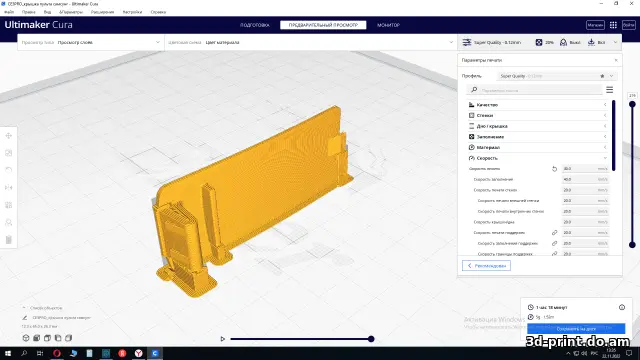This screenshot has height=360, width=640.
Task: Show print time info icon
Action: click(622, 307)
